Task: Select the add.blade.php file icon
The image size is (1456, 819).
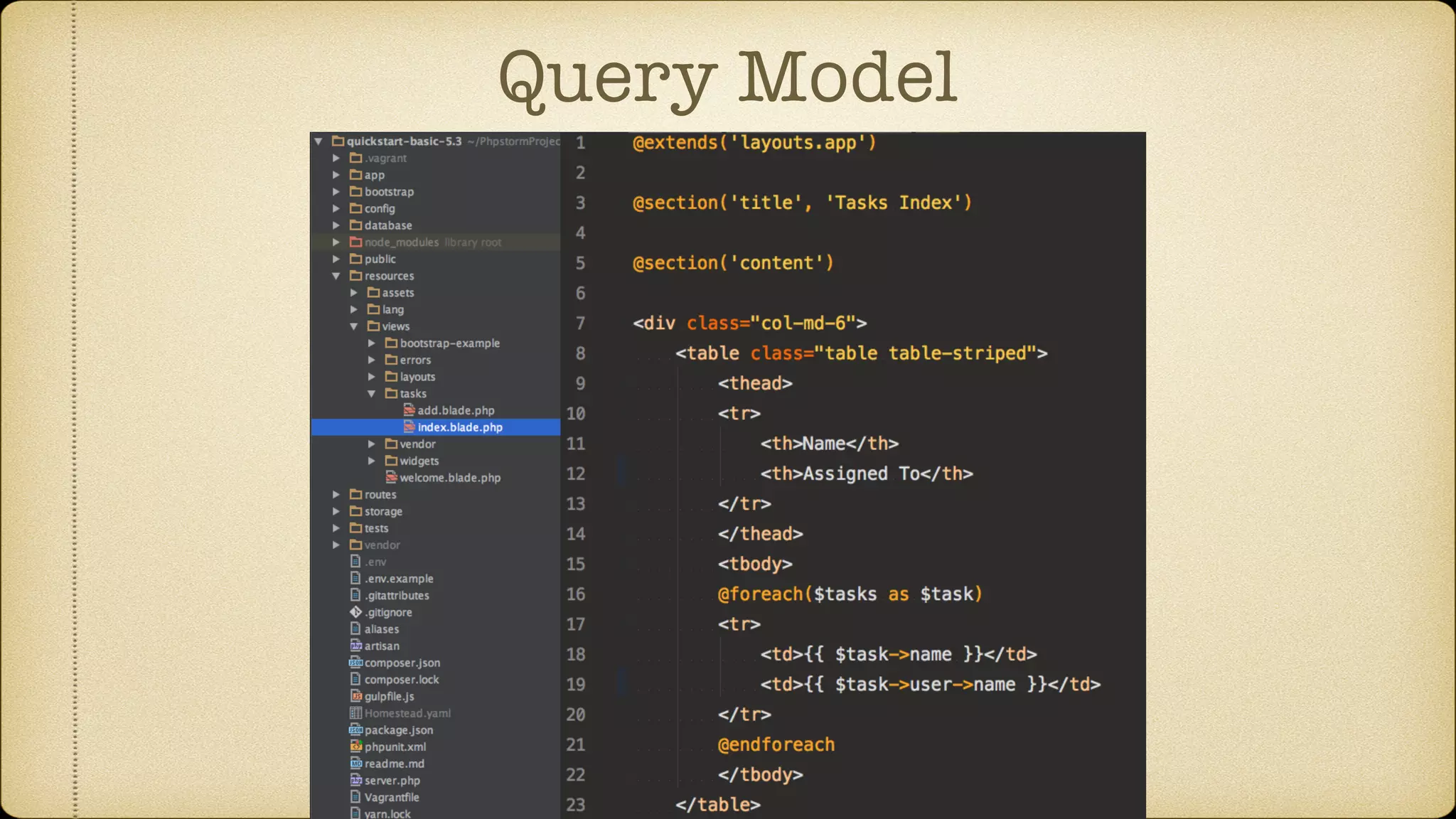Action: coord(409,410)
